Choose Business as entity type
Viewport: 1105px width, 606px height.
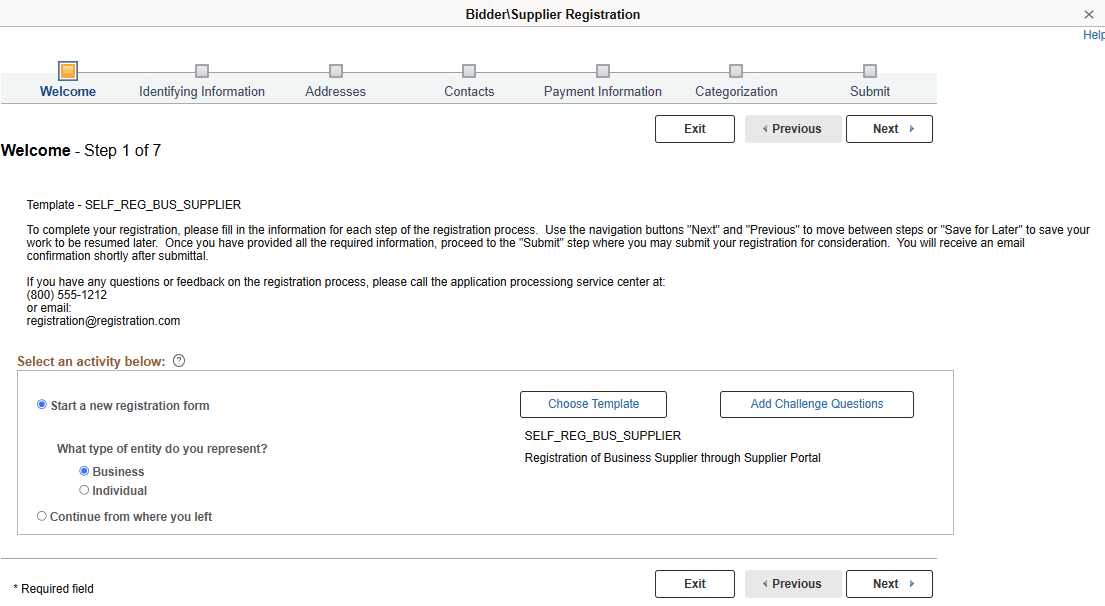pos(84,471)
